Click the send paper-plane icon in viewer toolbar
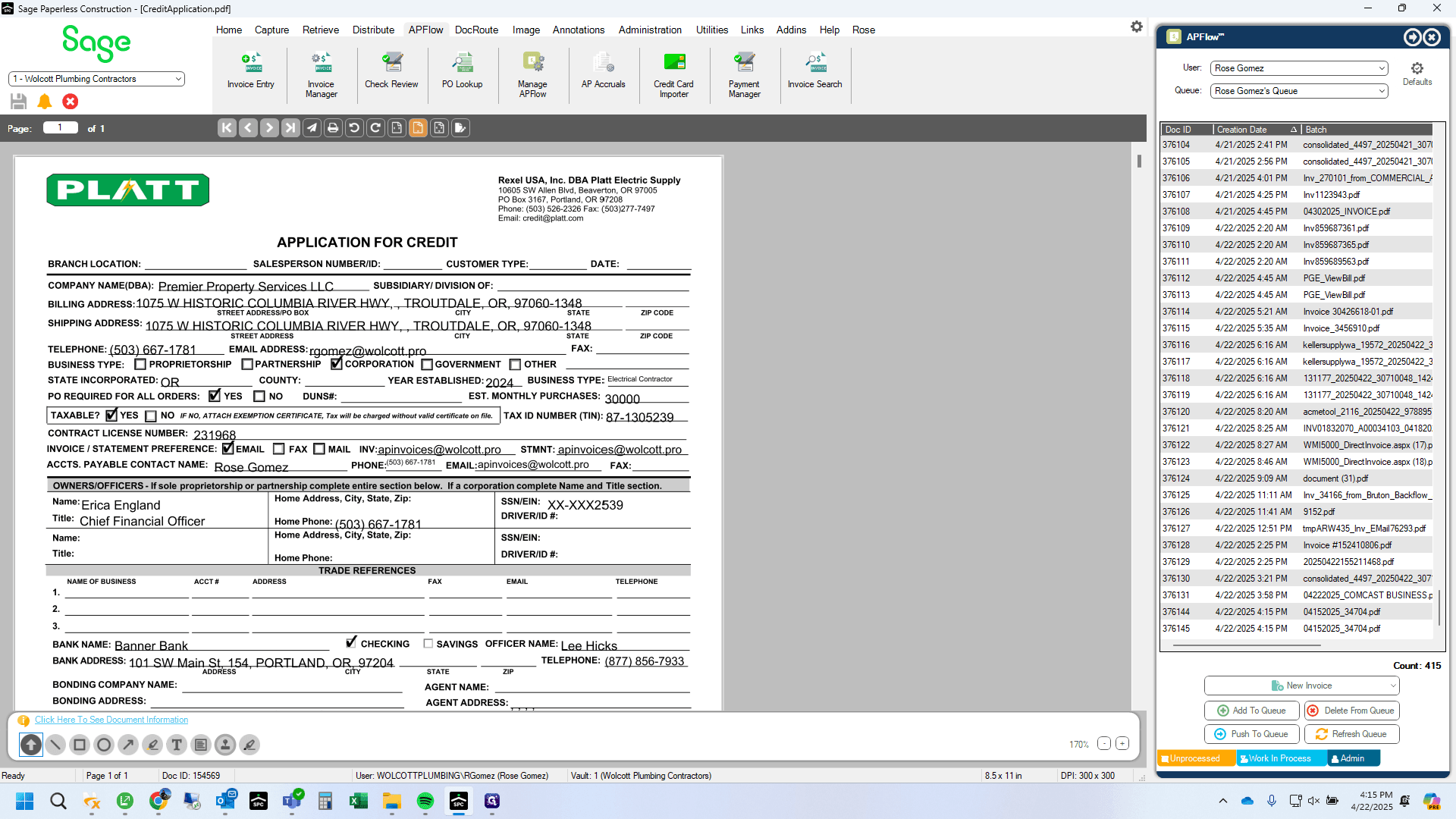The image size is (1456, 819). 312,128
